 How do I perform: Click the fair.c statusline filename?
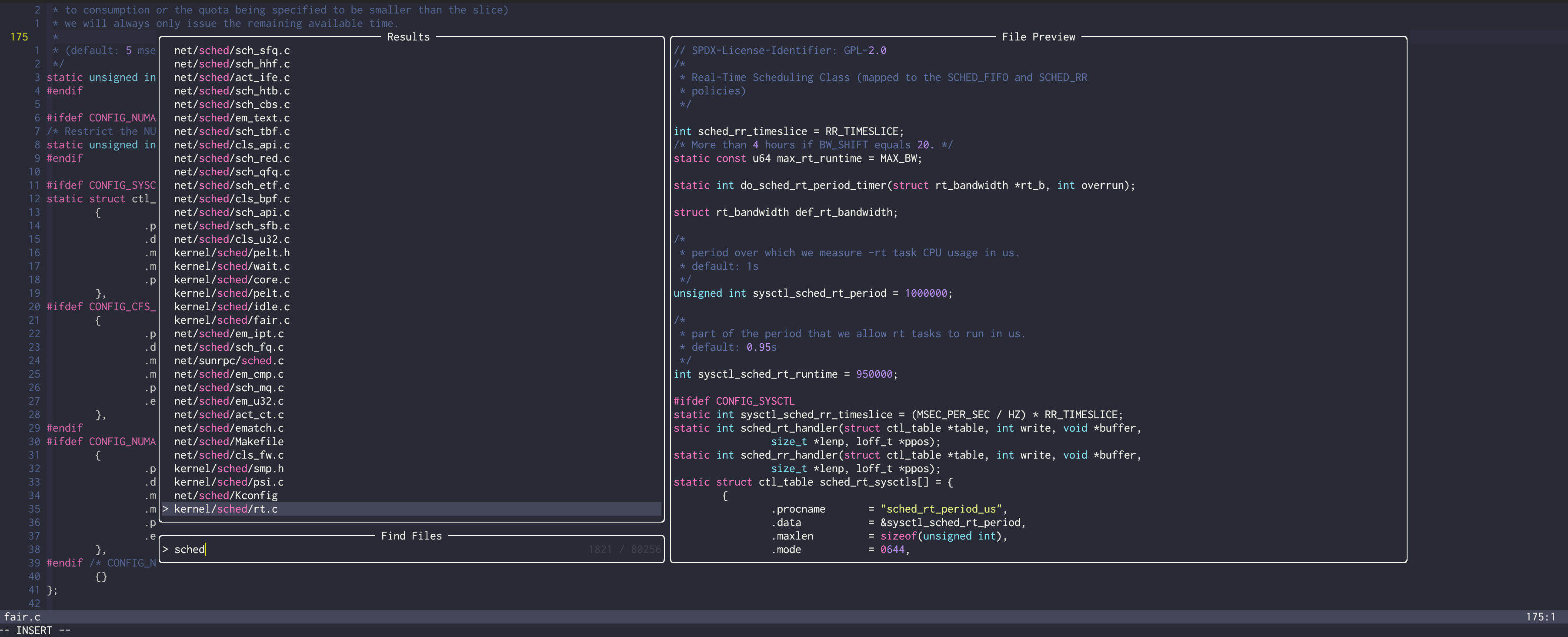[23, 617]
